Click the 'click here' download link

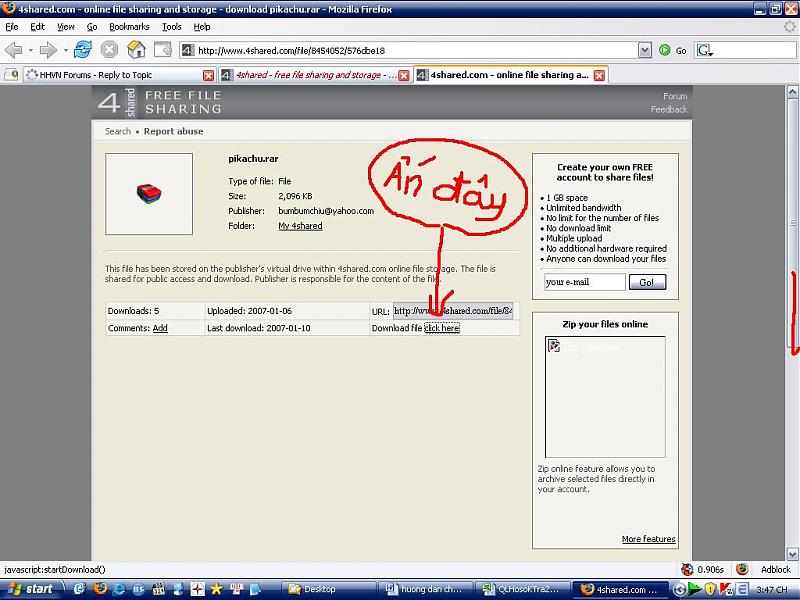(441, 328)
